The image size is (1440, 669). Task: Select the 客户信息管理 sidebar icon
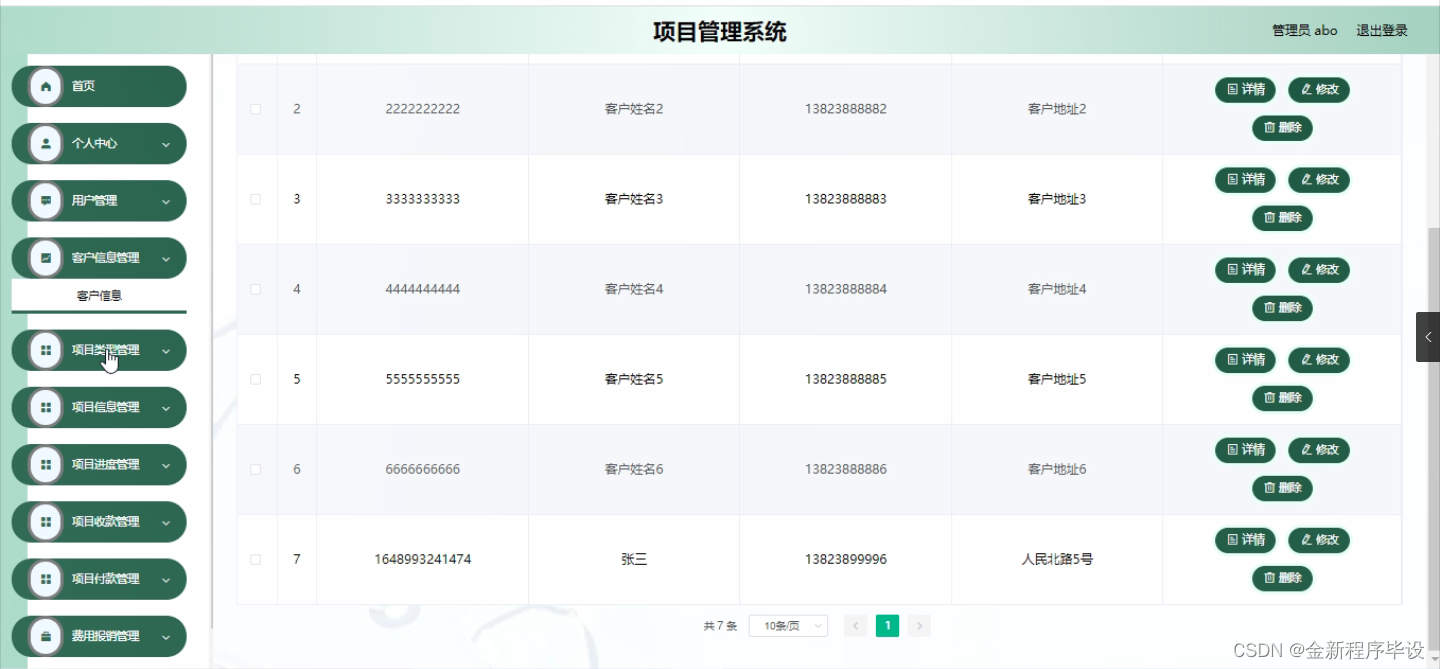tap(44, 257)
